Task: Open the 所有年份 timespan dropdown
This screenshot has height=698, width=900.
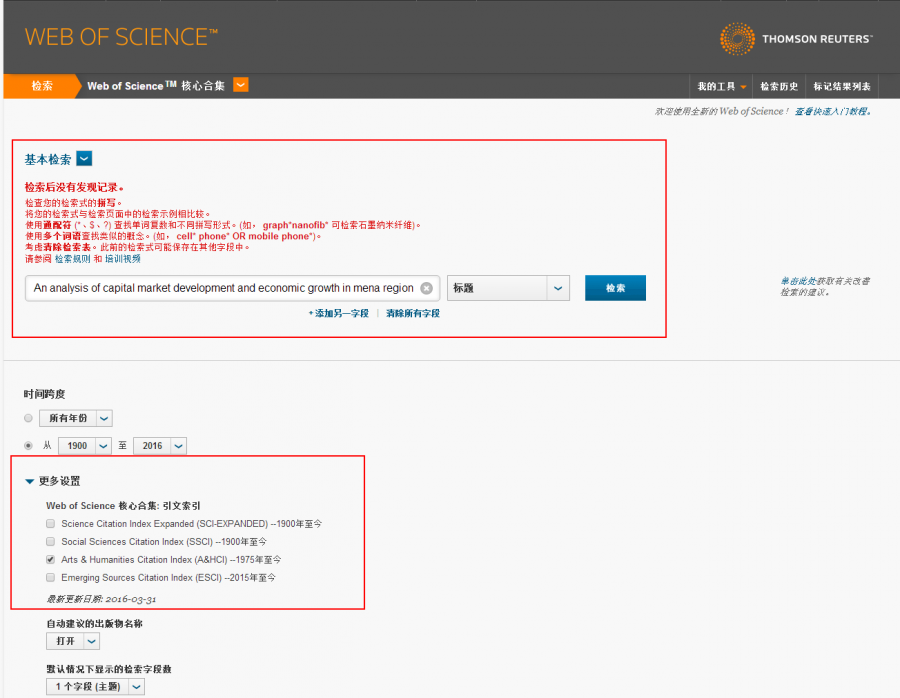Action: coord(76,418)
